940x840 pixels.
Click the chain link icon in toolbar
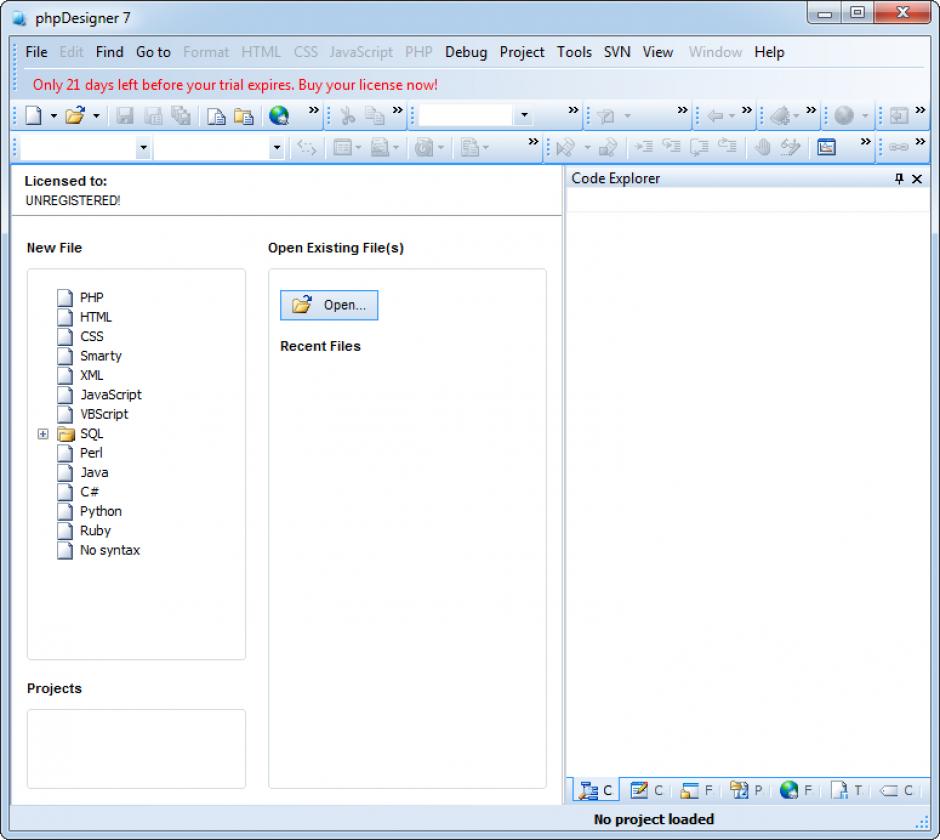tap(898, 147)
